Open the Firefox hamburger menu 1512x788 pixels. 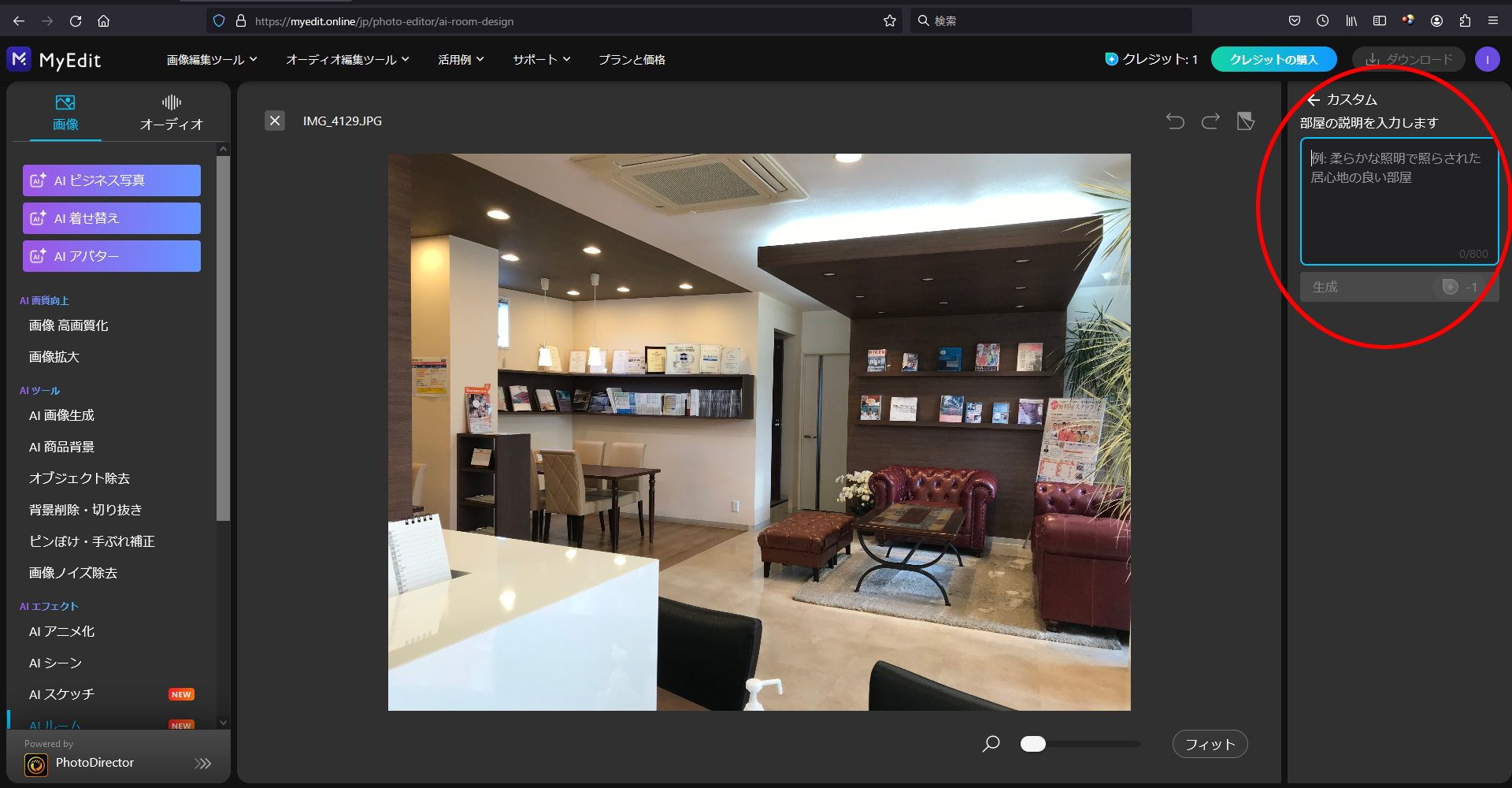coord(1493,21)
